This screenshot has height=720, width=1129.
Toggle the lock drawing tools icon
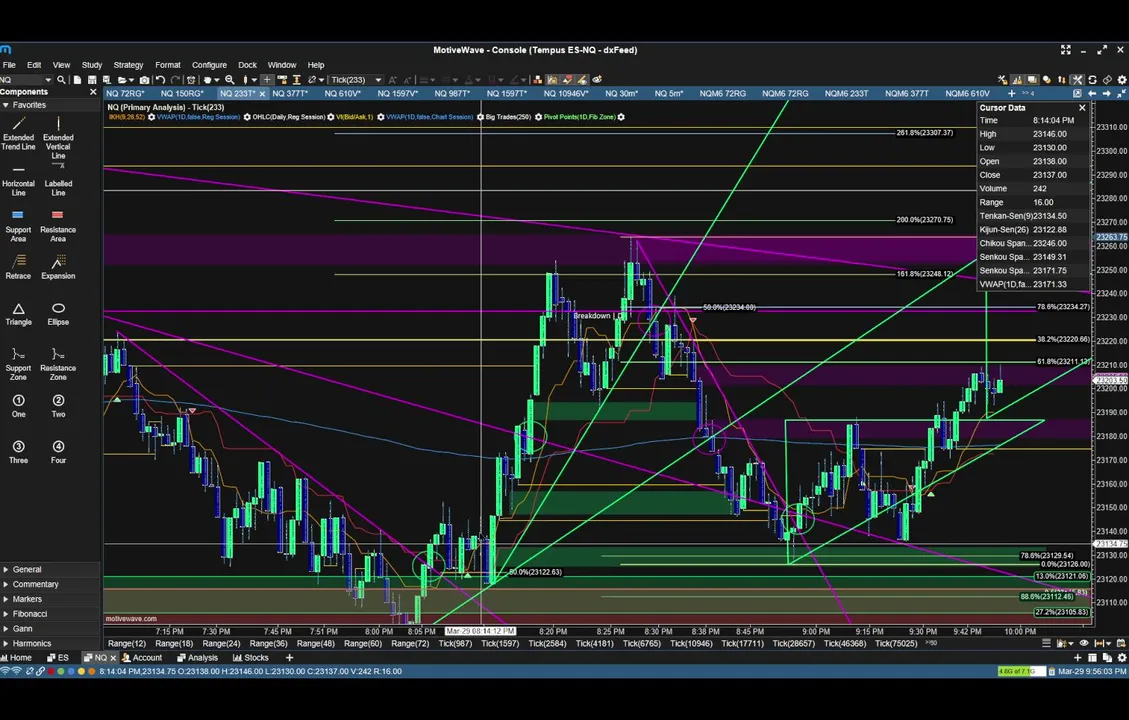click(1002, 80)
